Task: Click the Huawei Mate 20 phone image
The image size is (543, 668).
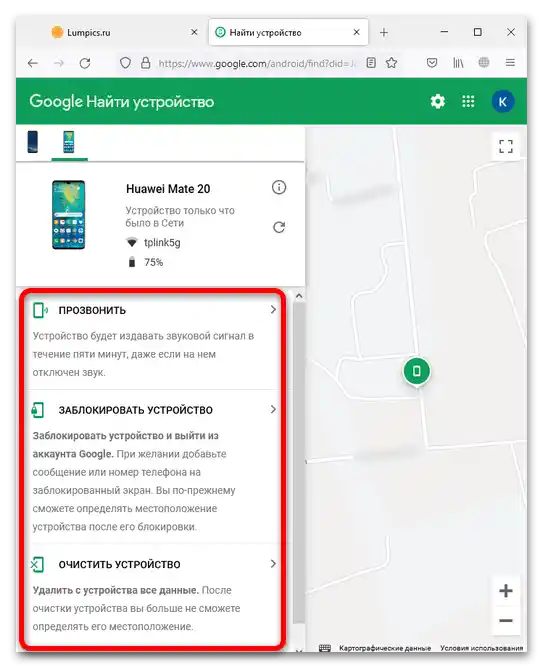Action: click(69, 215)
